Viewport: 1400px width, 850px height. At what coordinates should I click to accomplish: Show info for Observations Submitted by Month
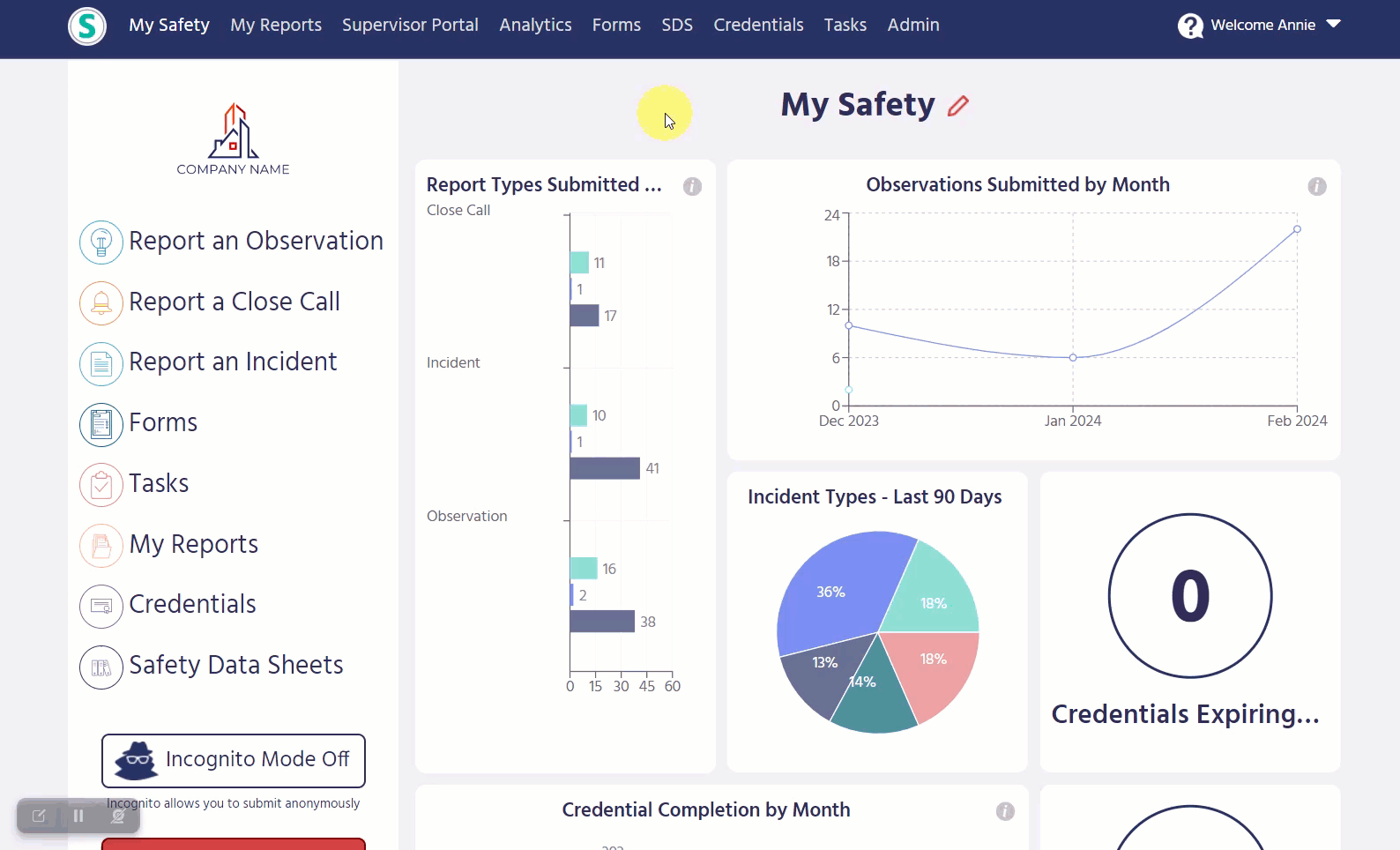pos(1316,186)
